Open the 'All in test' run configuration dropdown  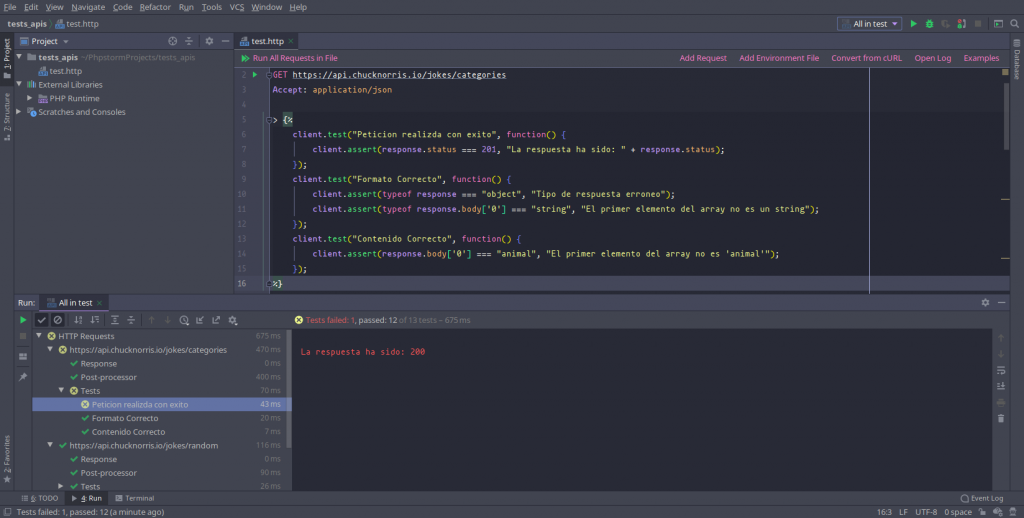tap(870, 23)
